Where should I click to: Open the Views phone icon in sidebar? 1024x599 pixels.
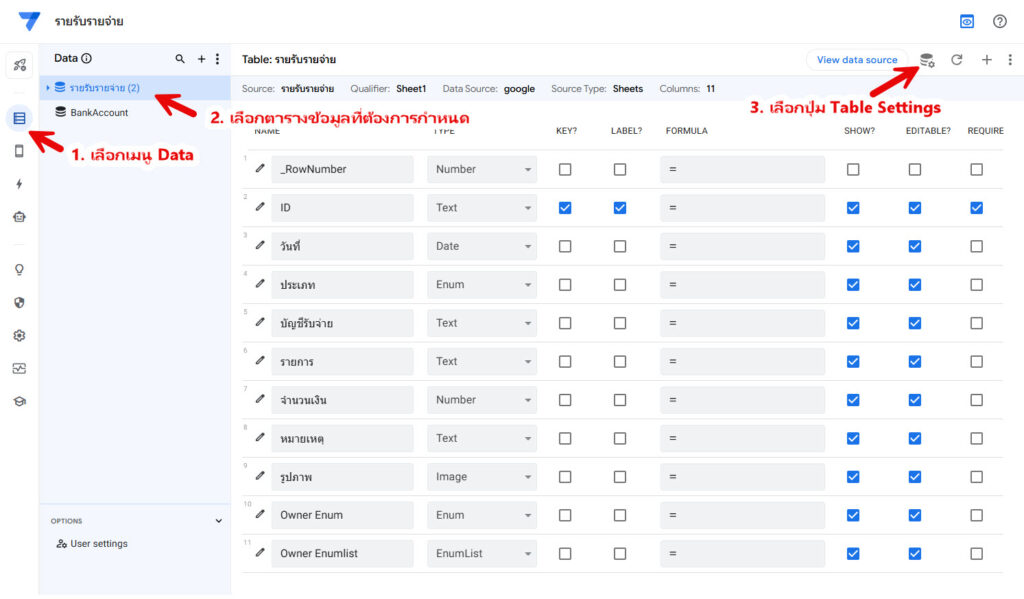coord(19,151)
